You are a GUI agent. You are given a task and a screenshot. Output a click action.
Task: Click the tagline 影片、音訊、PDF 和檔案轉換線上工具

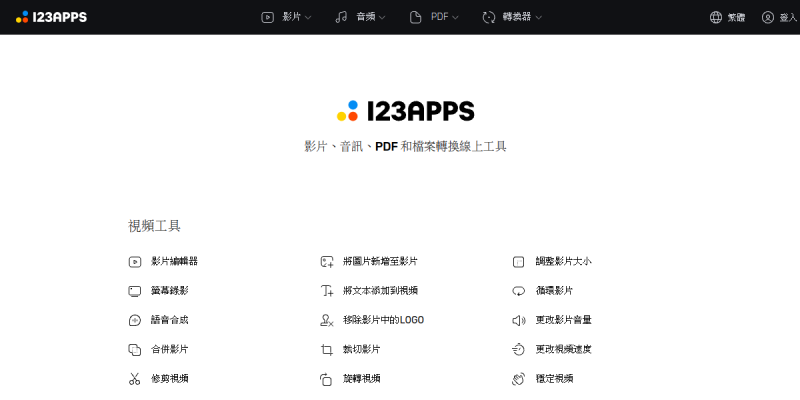coord(405,147)
